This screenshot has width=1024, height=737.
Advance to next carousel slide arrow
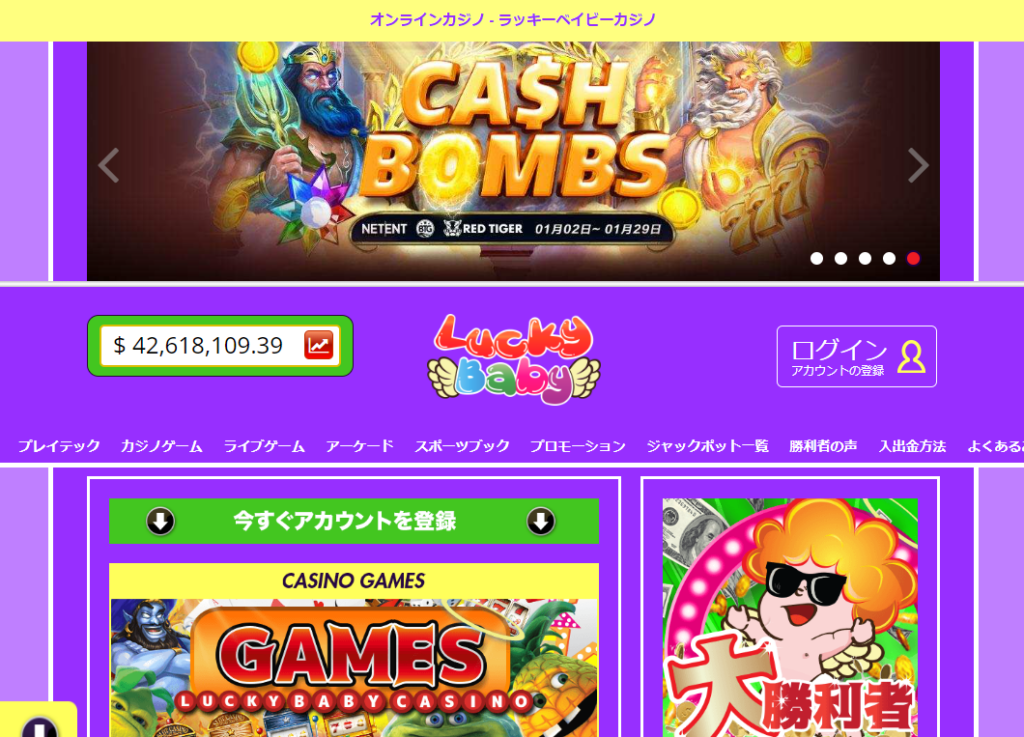coord(918,165)
